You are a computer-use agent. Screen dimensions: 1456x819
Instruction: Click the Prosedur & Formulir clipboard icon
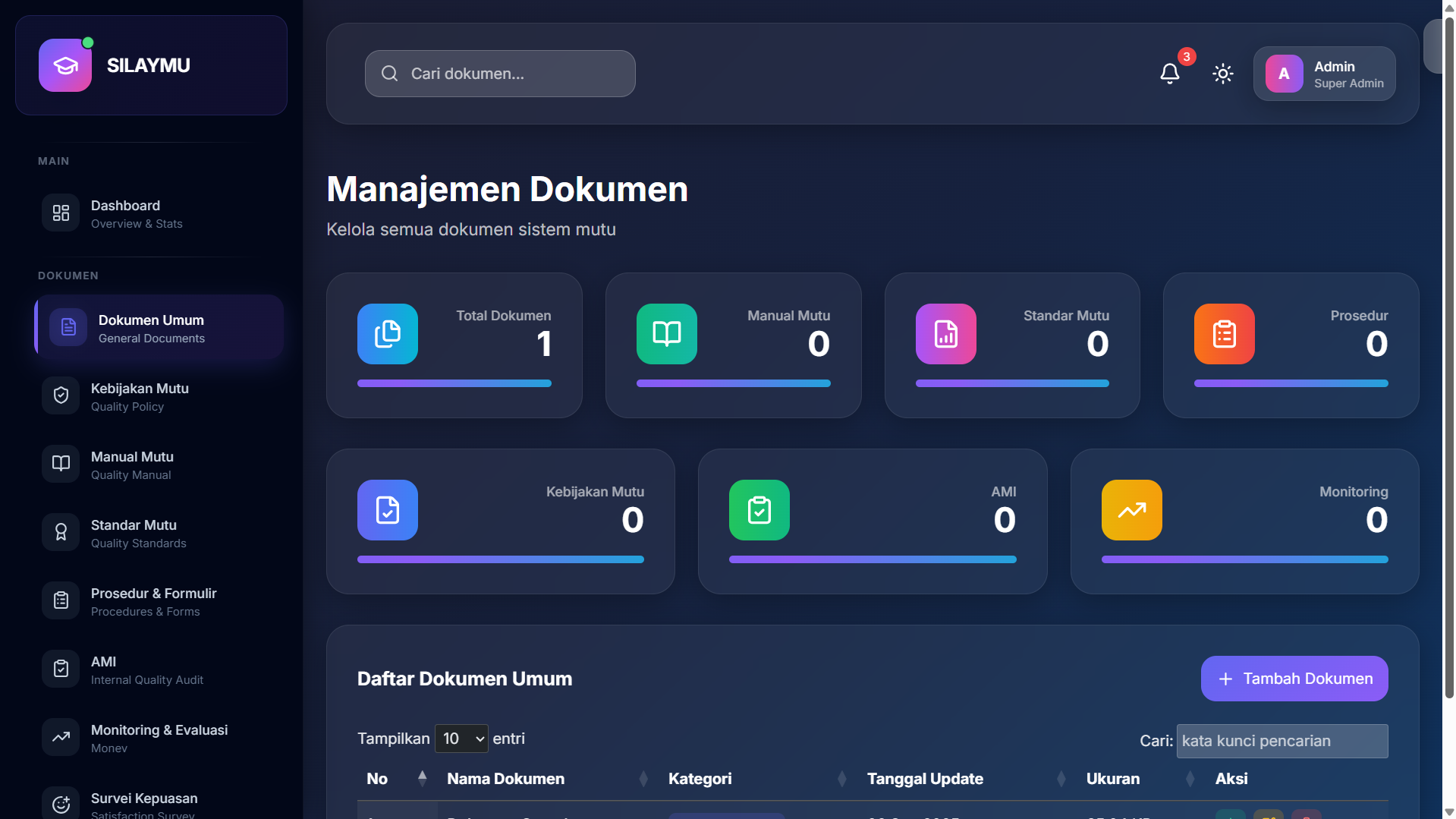pyautogui.click(x=61, y=600)
